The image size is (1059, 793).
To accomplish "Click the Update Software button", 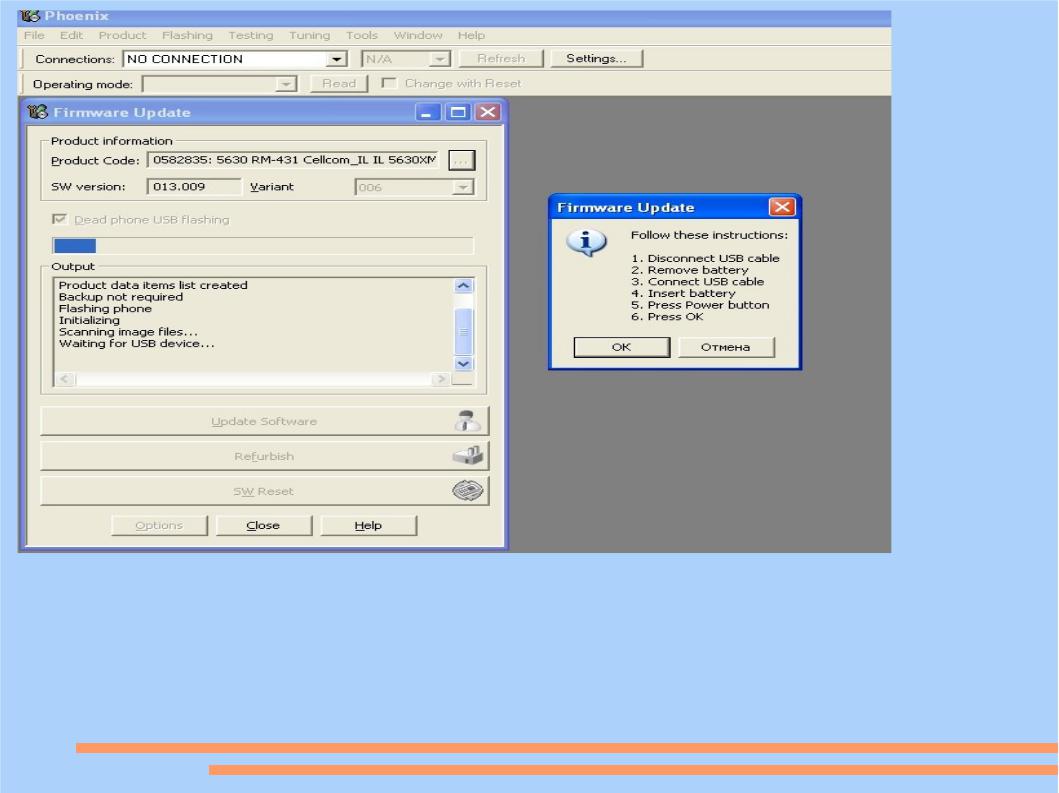I will point(264,421).
